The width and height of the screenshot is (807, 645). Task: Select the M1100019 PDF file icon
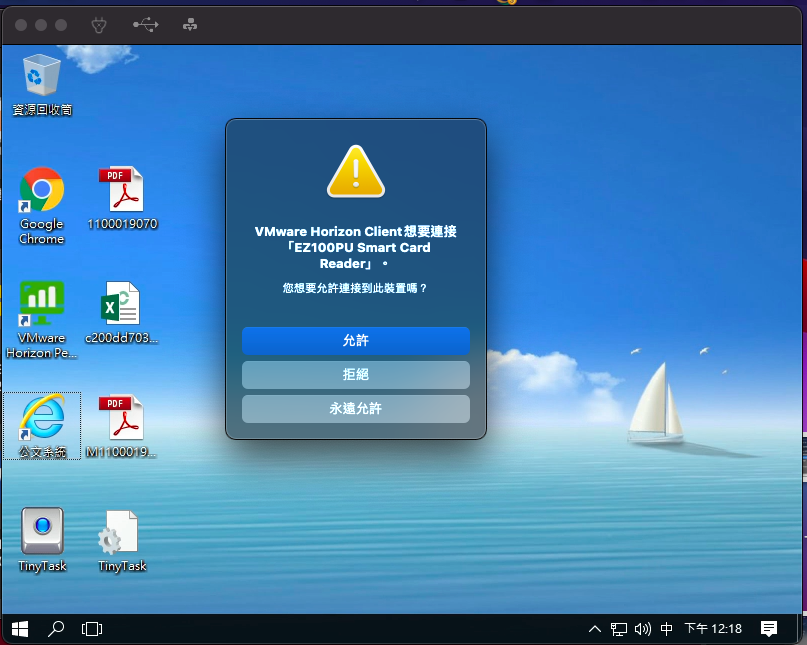(121, 427)
